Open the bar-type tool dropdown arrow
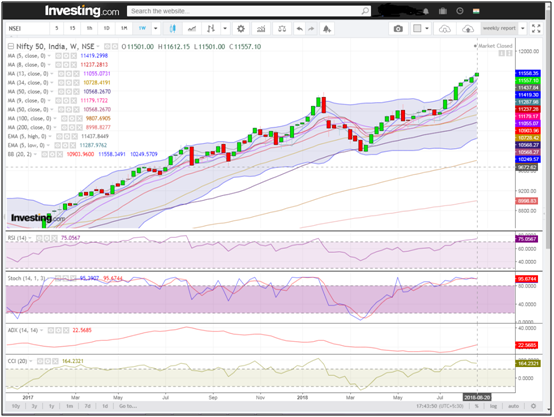This screenshot has width=554, height=417. click(225, 29)
